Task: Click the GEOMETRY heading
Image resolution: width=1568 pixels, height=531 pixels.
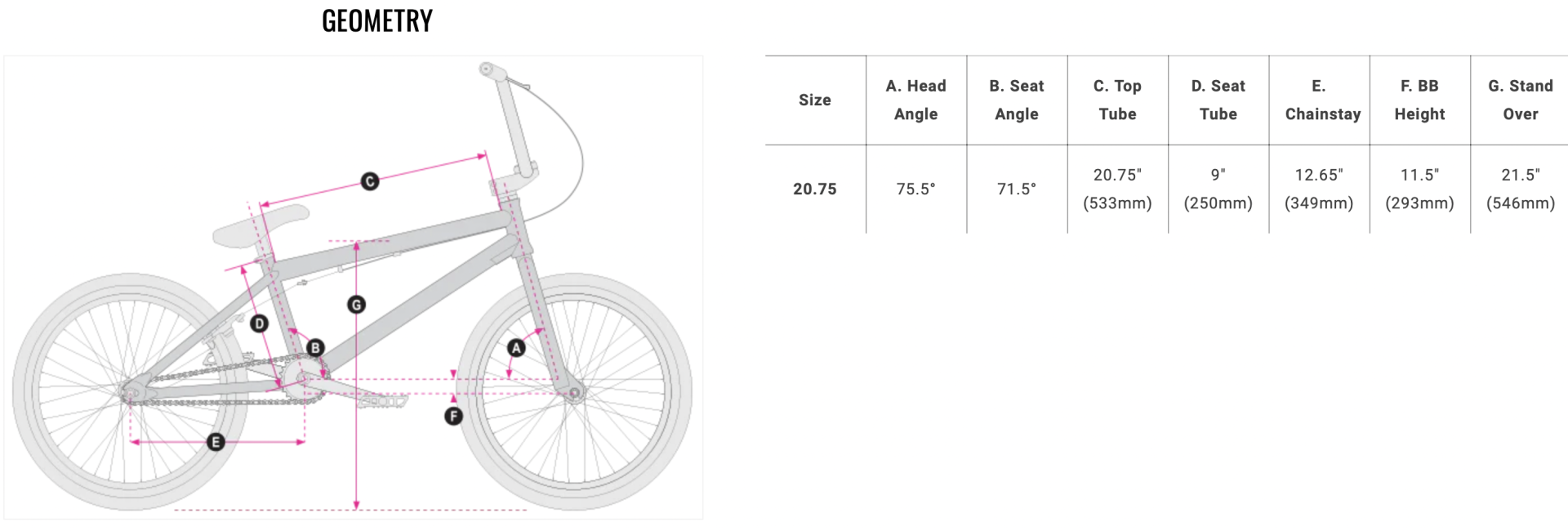Action: tap(376, 21)
